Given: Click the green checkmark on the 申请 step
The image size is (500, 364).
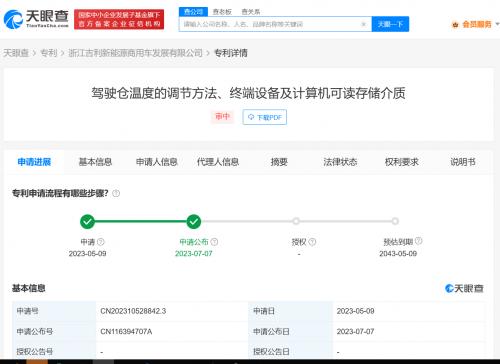Looking at the screenshot, I should coord(87,222).
